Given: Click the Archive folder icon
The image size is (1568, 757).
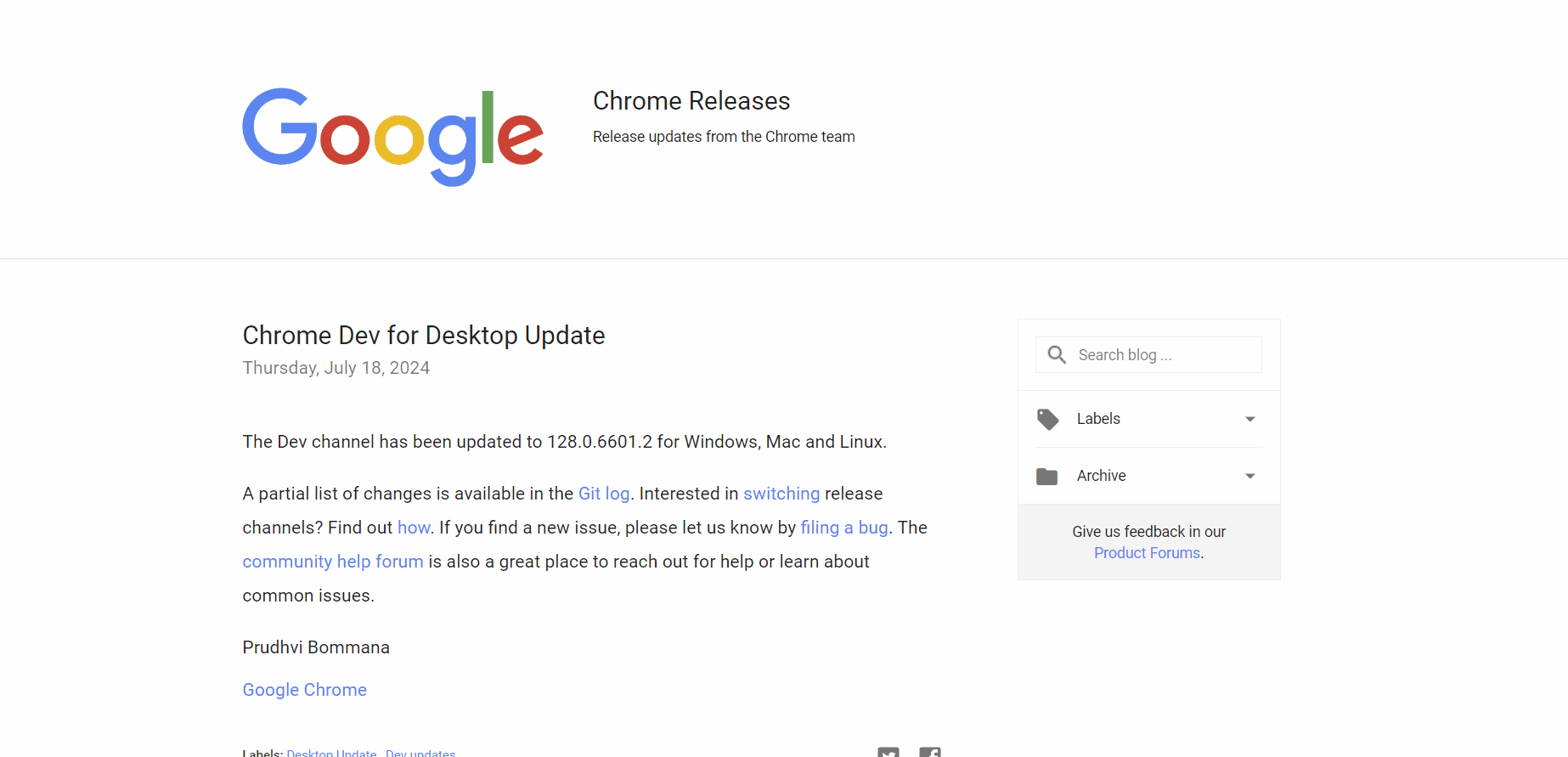Looking at the screenshot, I should pos(1046,477).
